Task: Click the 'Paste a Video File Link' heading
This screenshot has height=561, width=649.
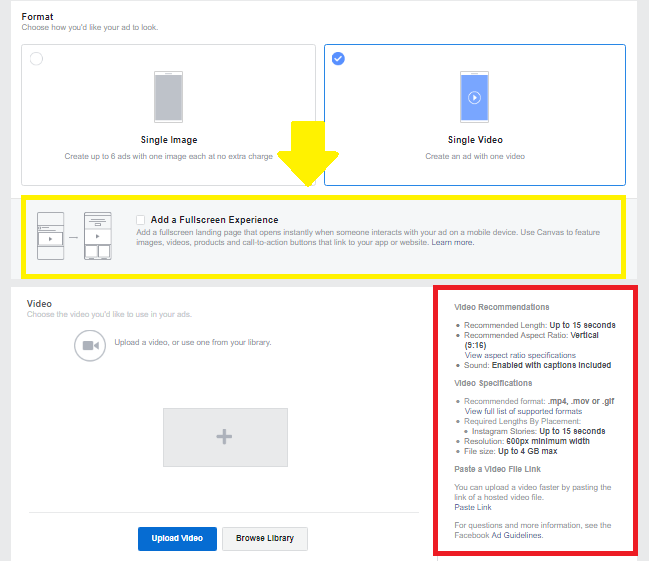Action: tap(498, 469)
